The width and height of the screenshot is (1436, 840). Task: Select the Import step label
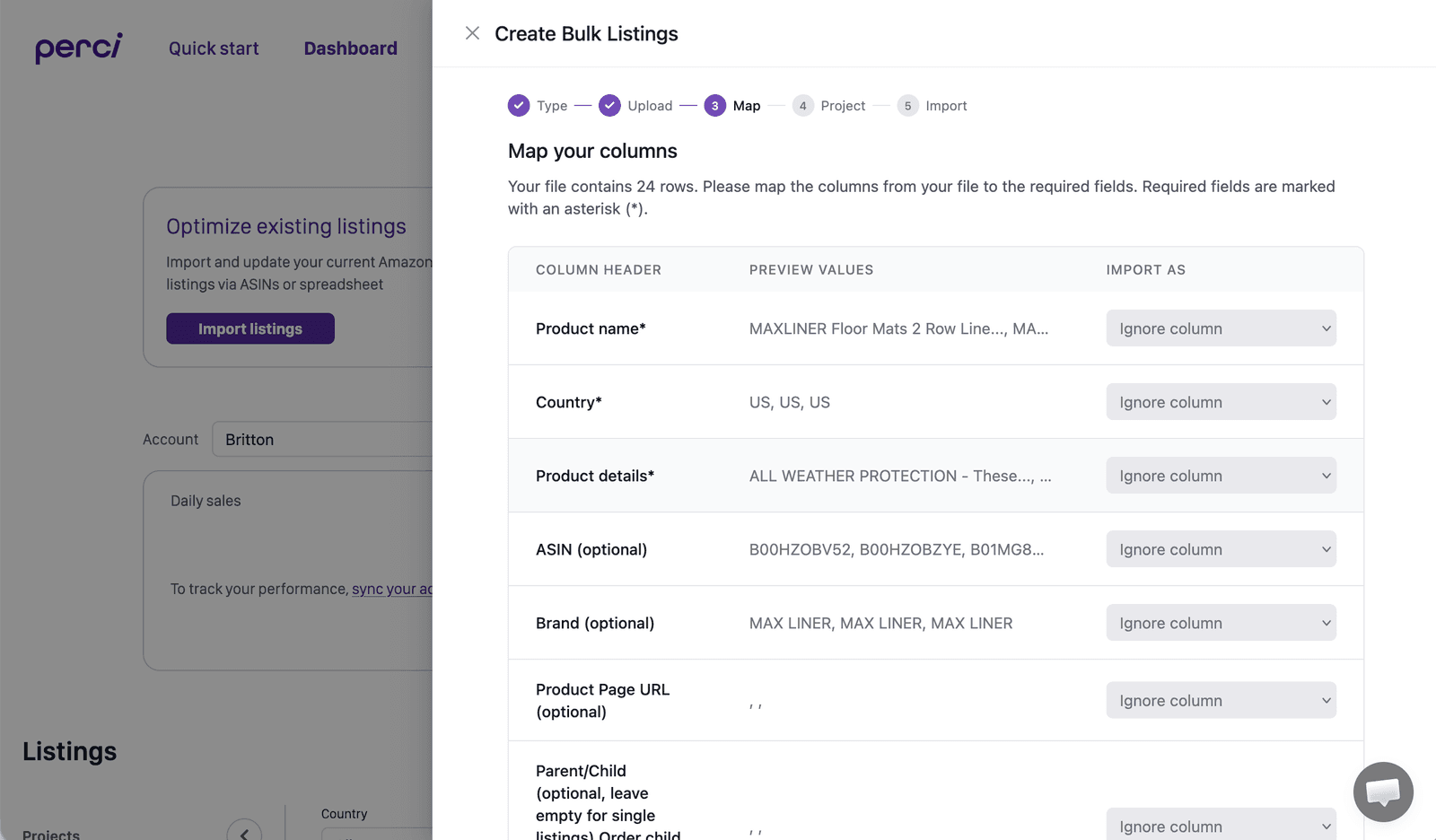(946, 106)
